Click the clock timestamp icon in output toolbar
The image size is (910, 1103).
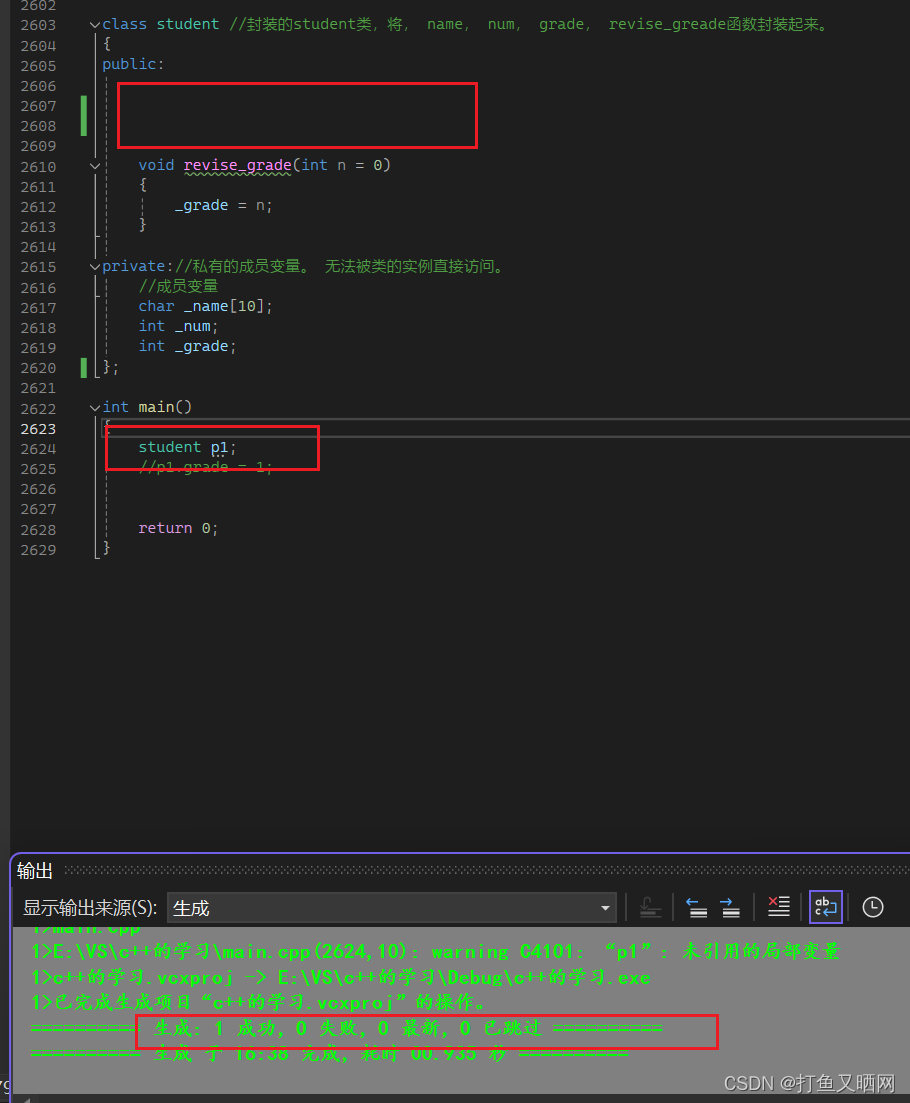tap(873, 907)
